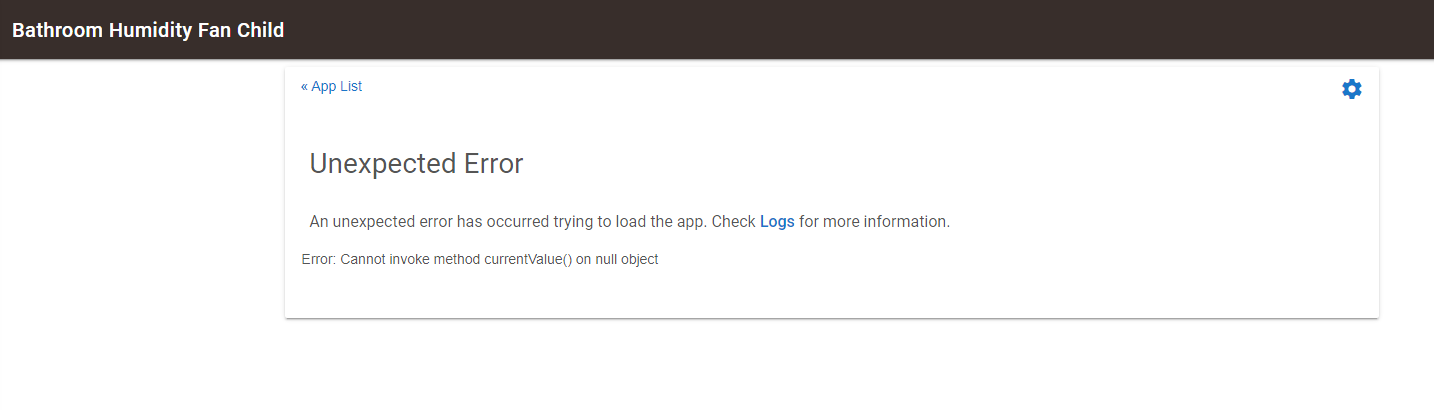Click the Bathroom Humidity Fan Child title
The width and height of the screenshot is (1434, 410).
(x=148, y=30)
